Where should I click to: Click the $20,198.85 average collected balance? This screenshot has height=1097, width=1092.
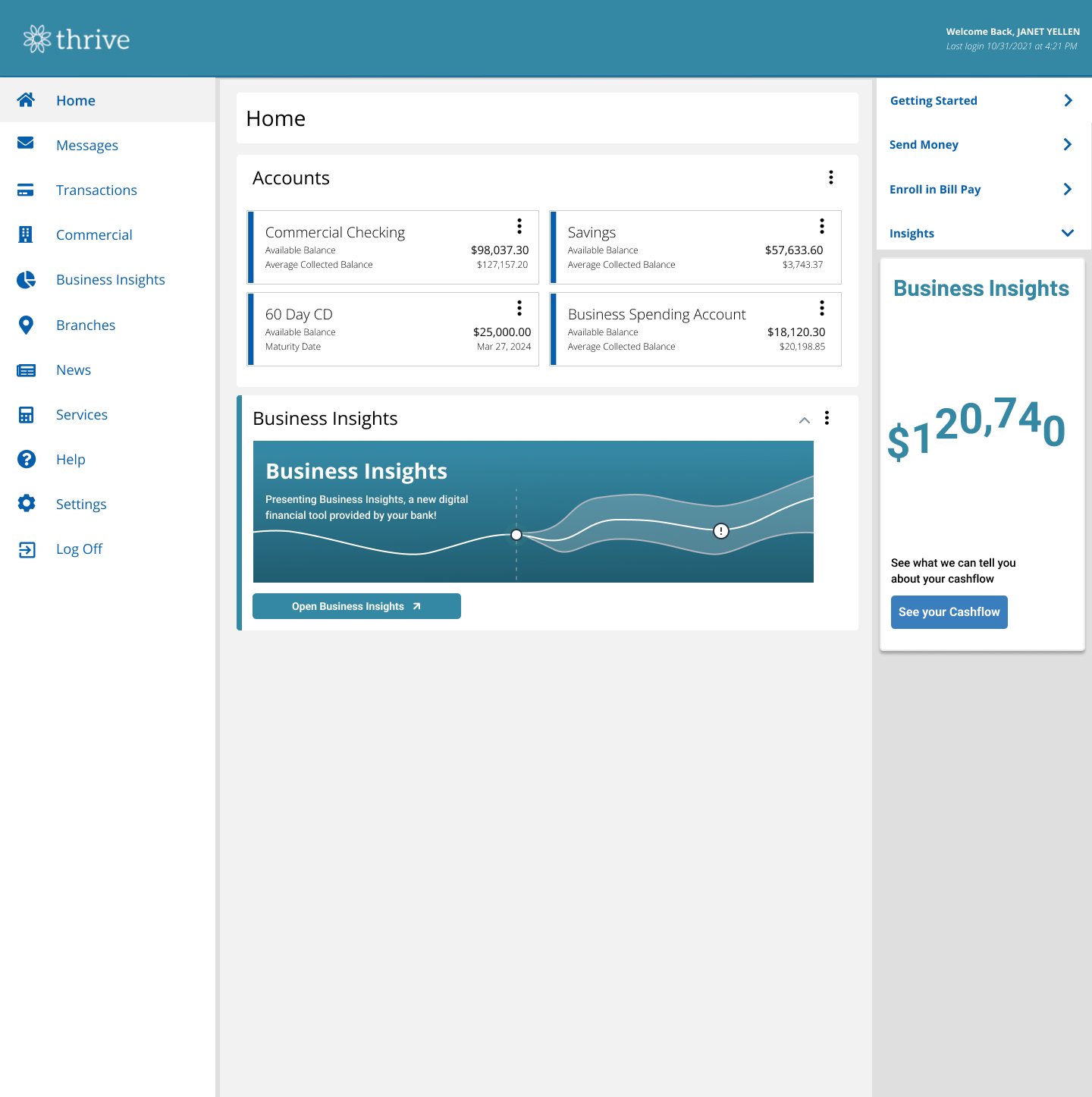tap(802, 347)
